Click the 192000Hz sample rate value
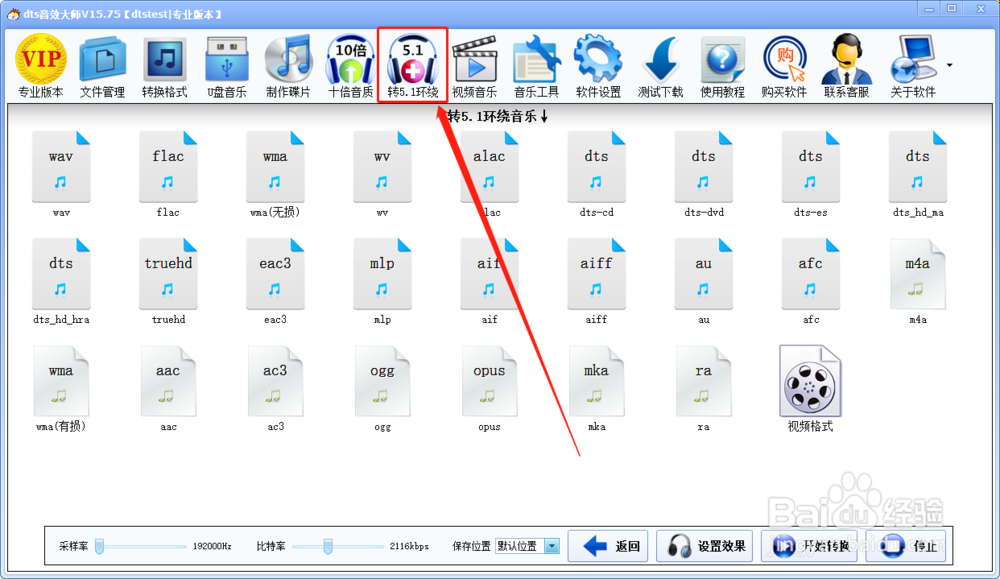Viewport: 1000px width, 579px height. coord(212,546)
